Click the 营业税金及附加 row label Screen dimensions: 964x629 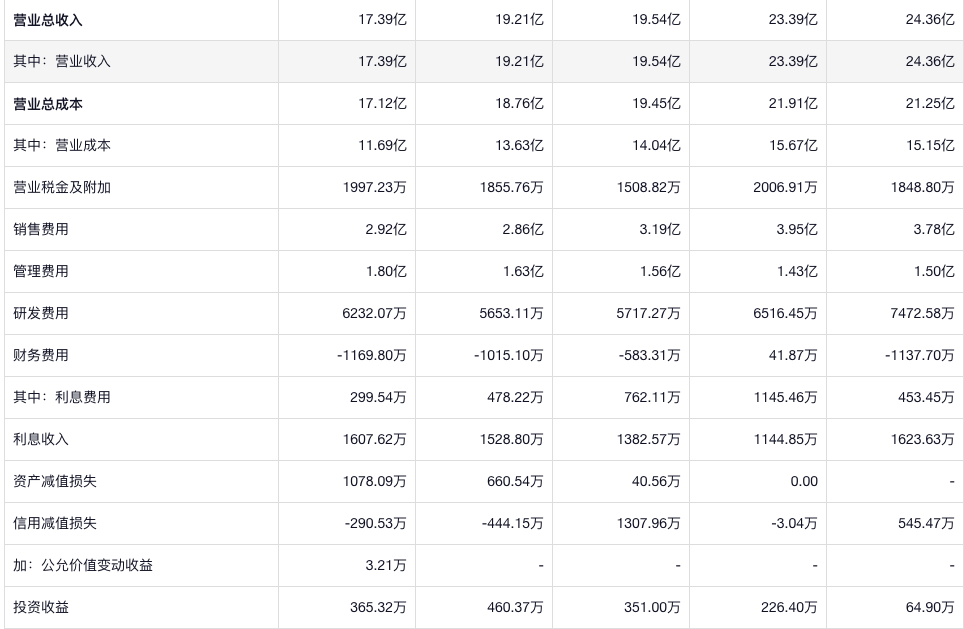(62, 188)
